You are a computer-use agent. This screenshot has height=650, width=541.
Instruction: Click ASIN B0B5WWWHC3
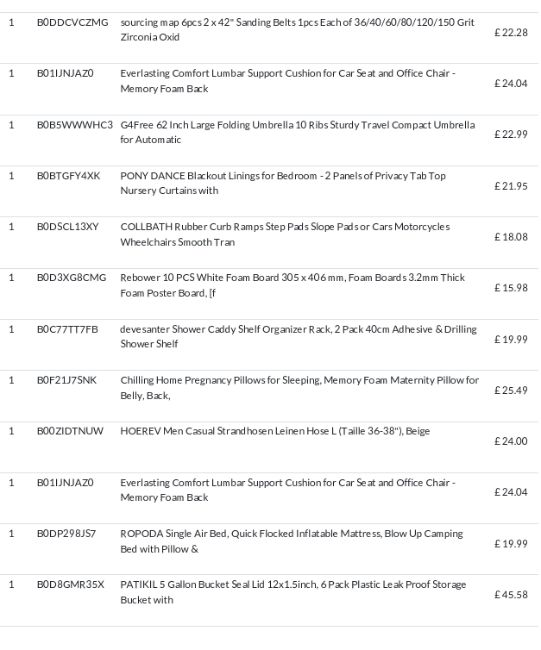point(75,125)
